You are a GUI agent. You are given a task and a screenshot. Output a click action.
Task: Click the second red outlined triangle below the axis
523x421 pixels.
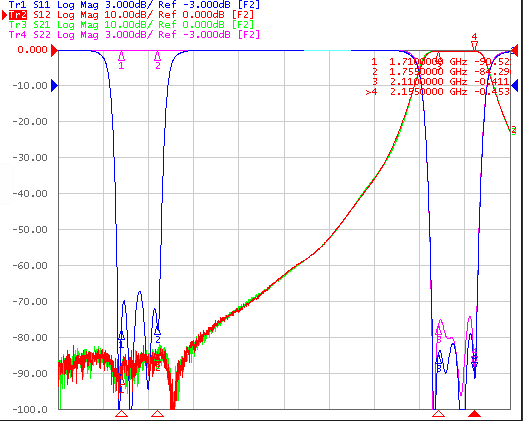click(x=157, y=414)
